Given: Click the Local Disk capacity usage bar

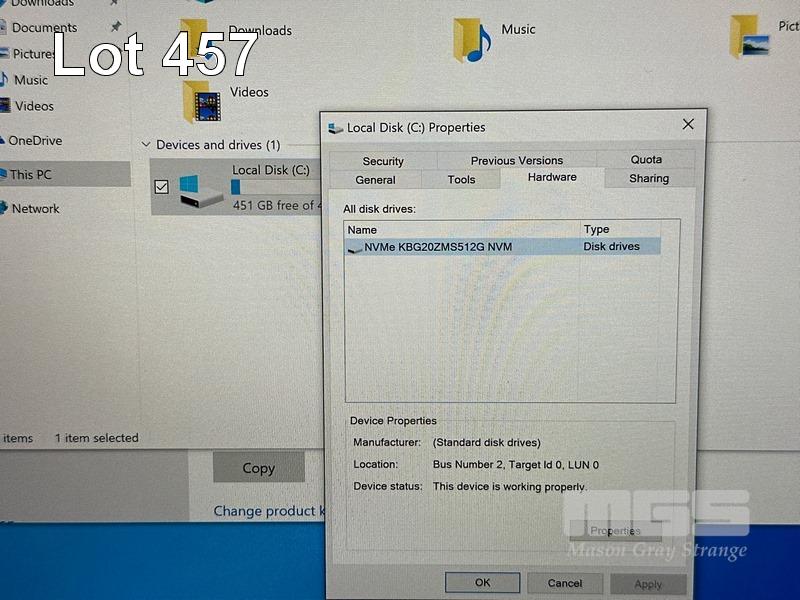Looking at the screenshot, I should pyautogui.click(x=276, y=187).
